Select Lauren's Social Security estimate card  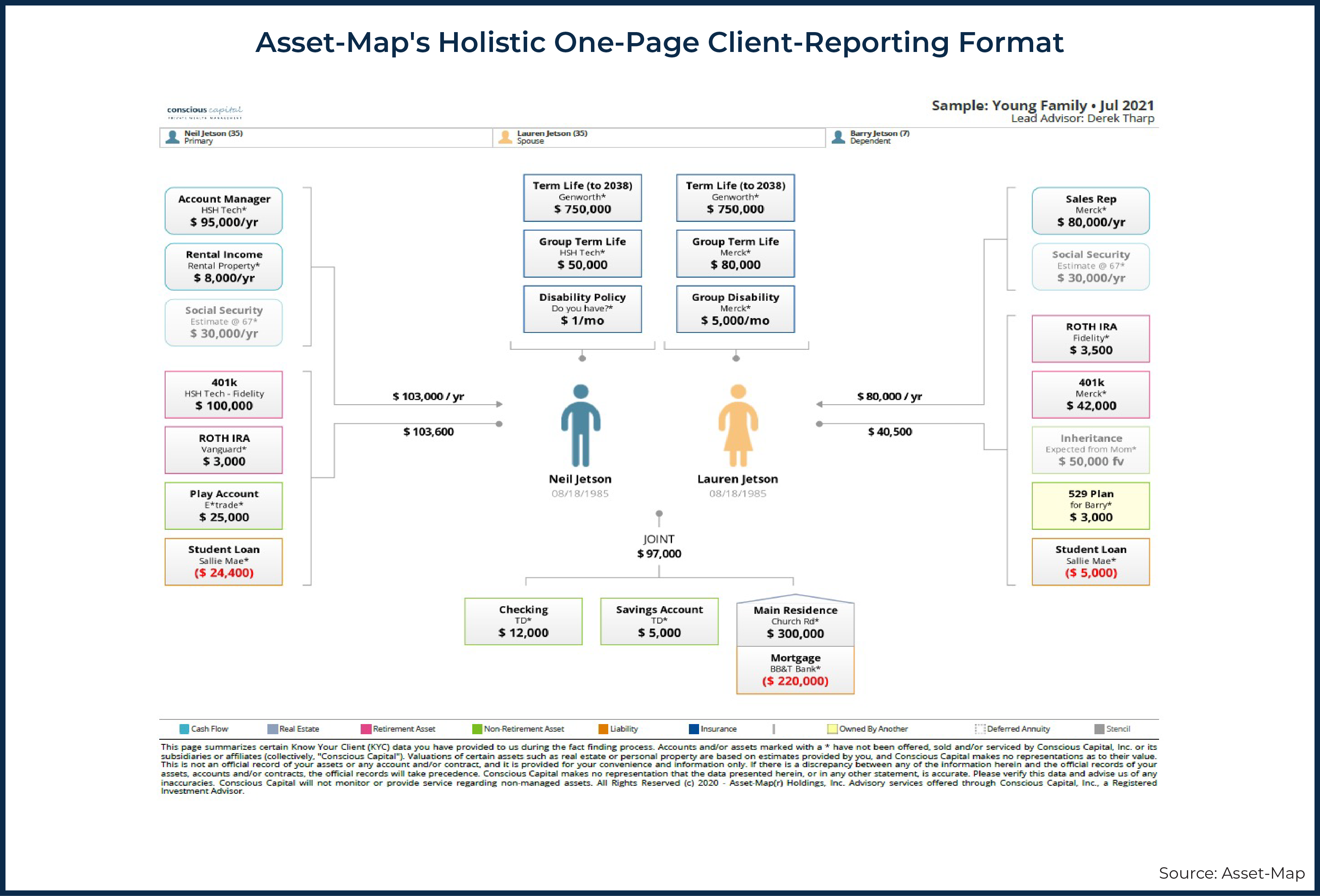click(x=1091, y=267)
